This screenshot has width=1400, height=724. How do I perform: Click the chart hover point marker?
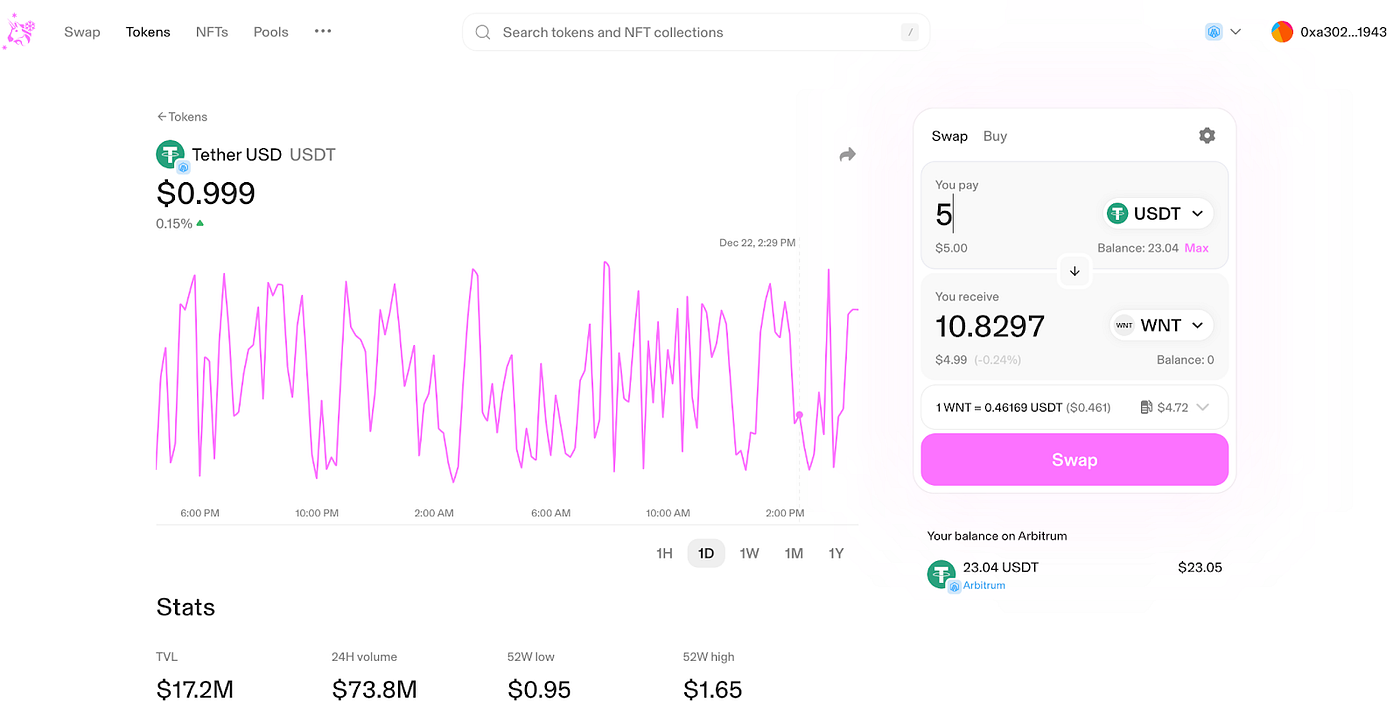799,415
